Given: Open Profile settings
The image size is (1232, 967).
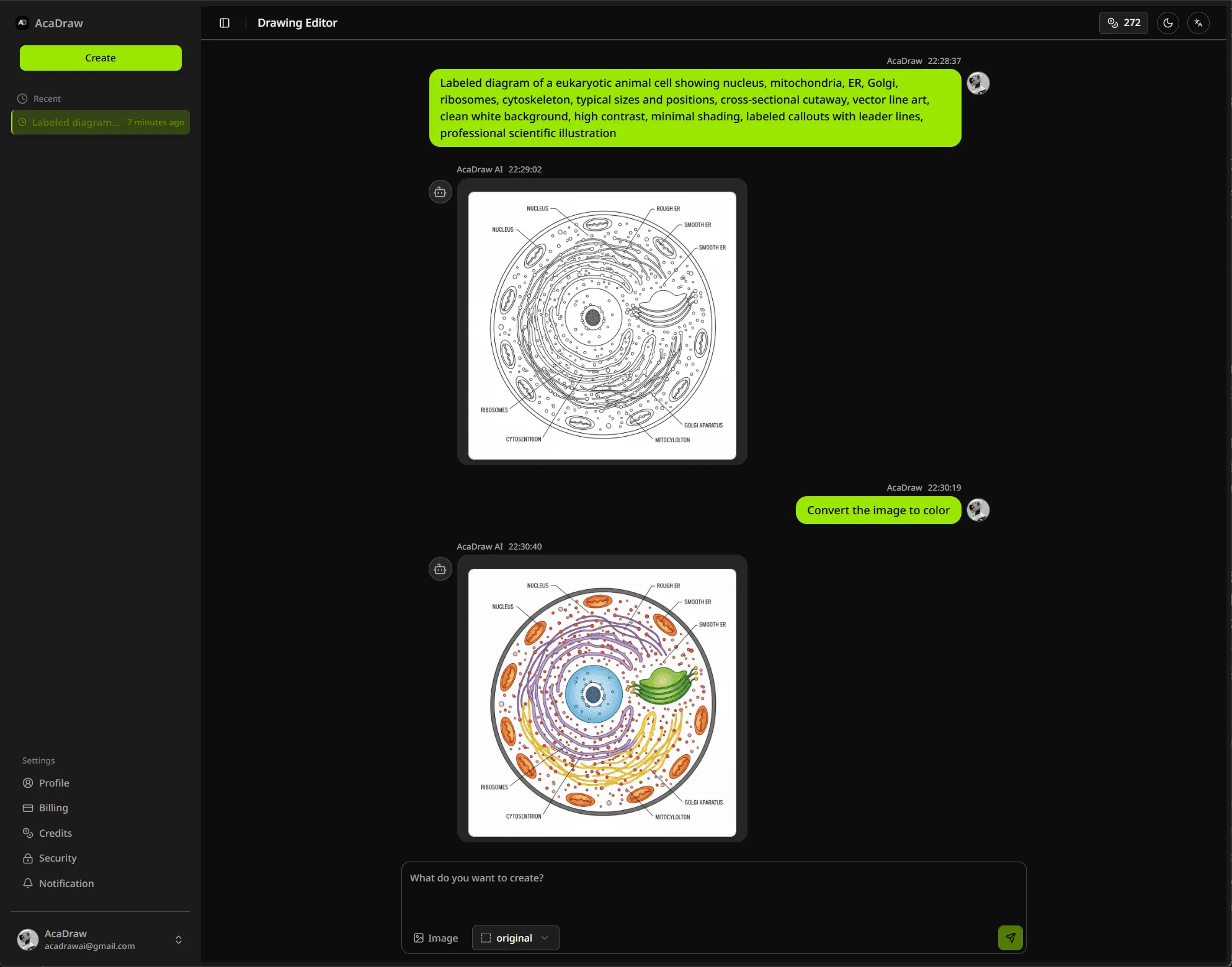Looking at the screenshot, I should [x=54, y=783].
